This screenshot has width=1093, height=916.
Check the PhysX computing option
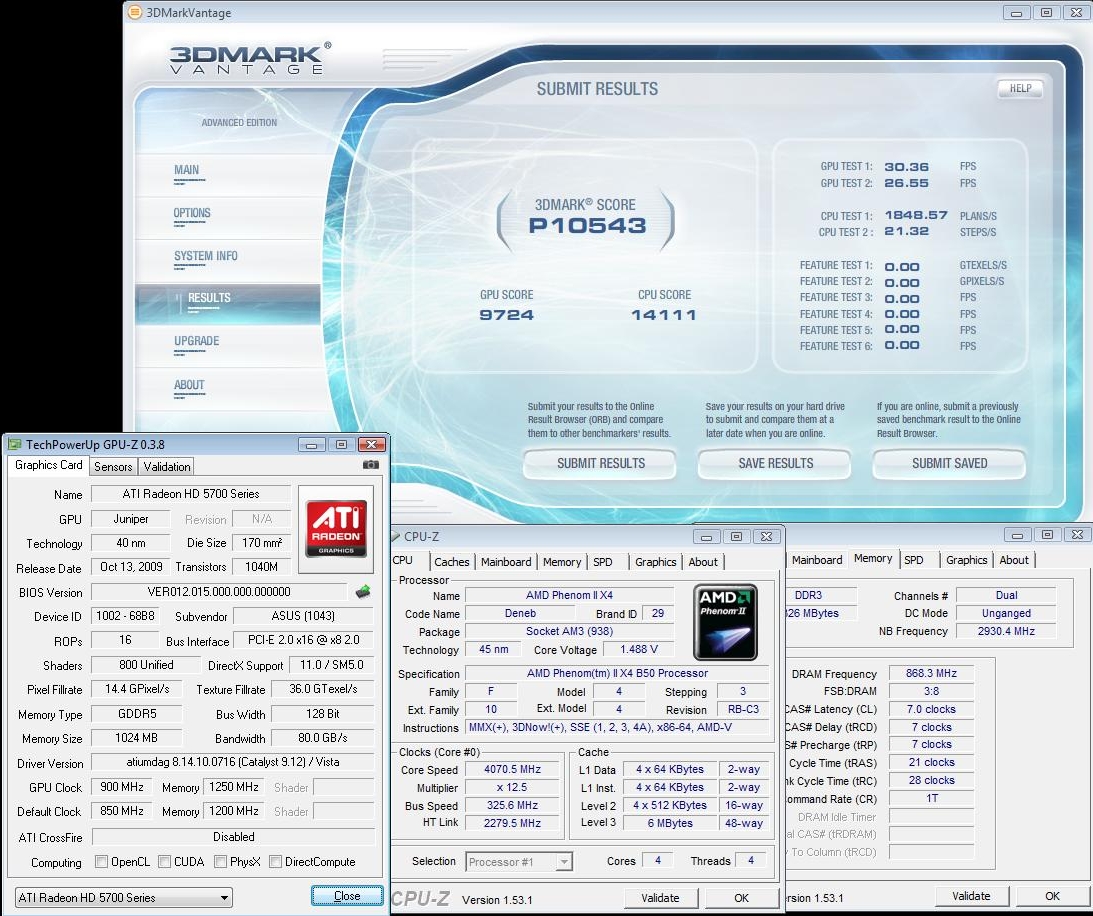click(219, 862)
